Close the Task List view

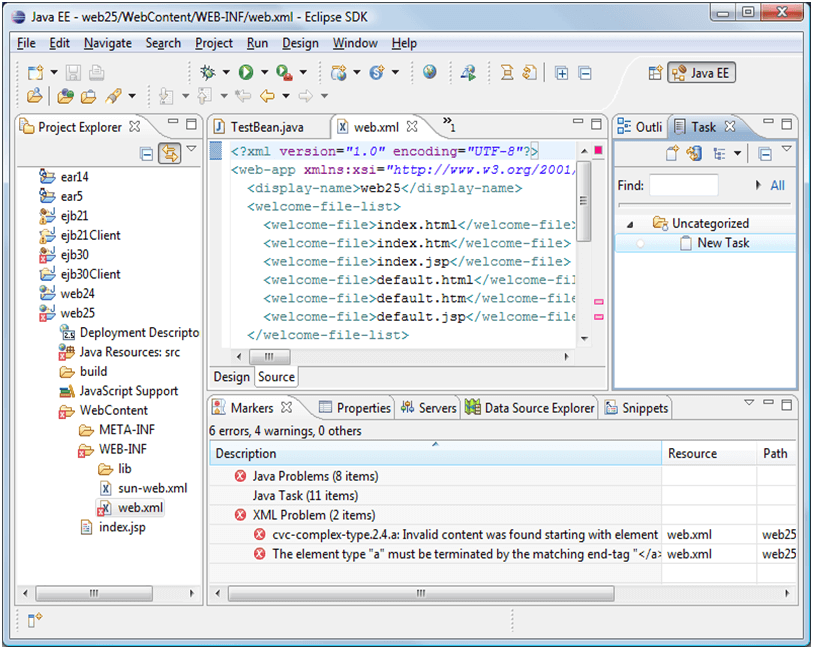point(730,126)
